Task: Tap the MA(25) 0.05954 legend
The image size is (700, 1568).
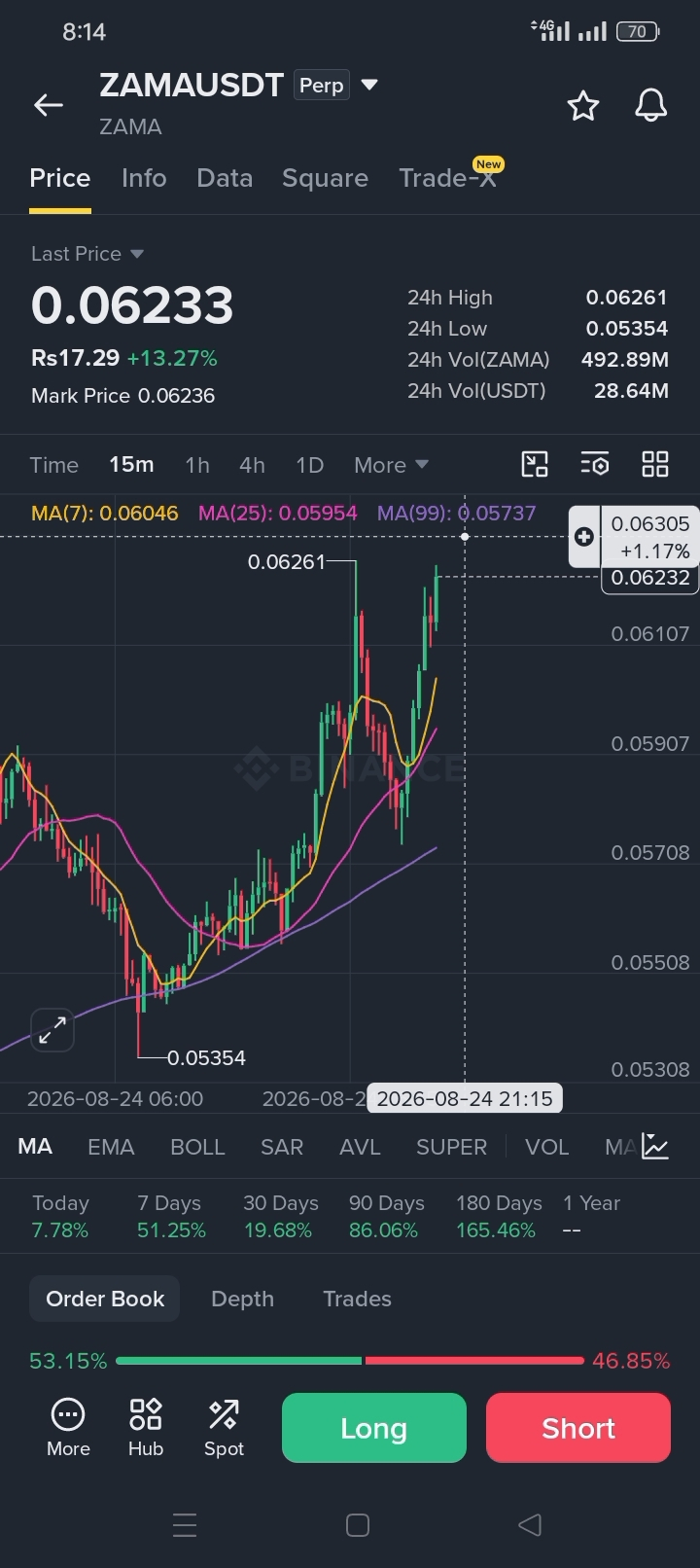Action: point(278,513)
